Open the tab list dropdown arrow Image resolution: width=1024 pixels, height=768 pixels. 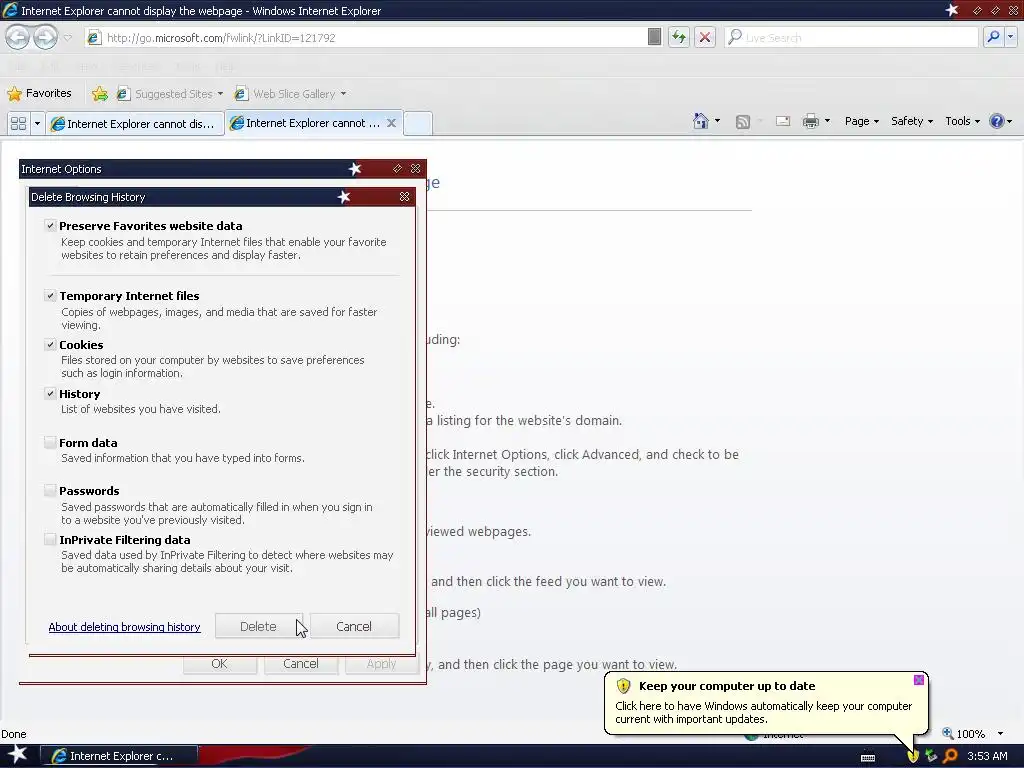click(37, 123)
